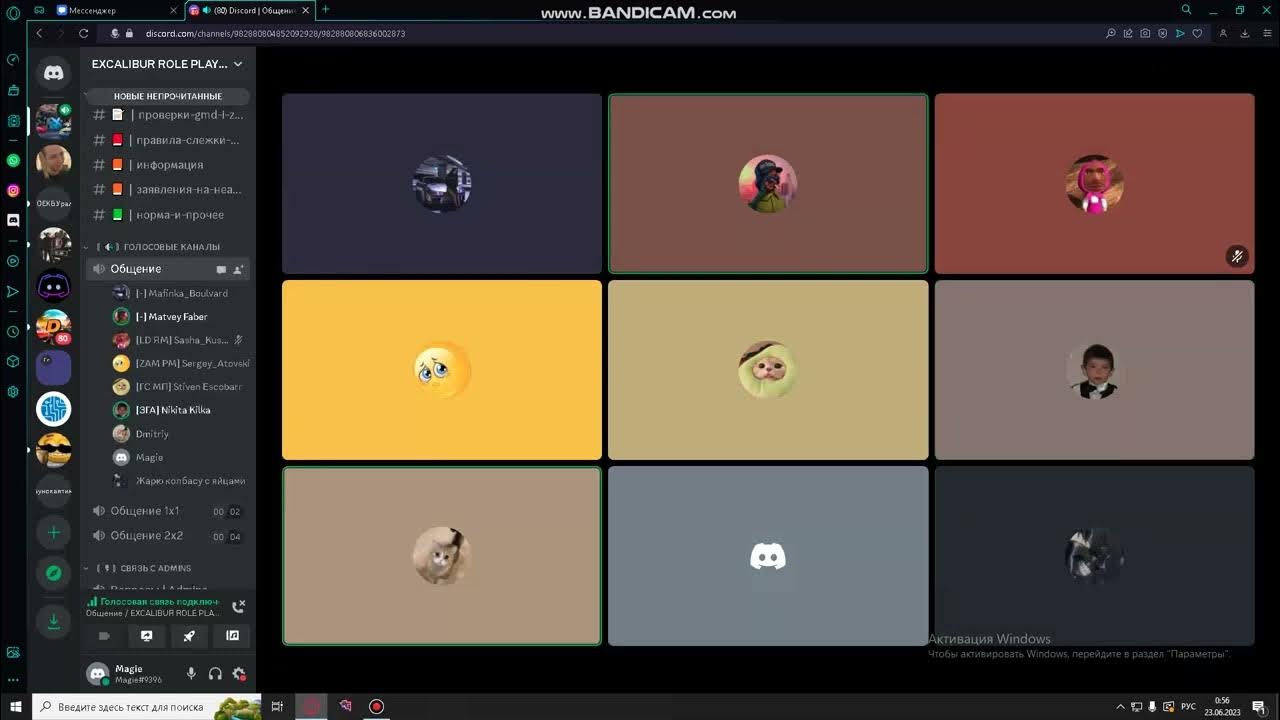Open Discord home direct messages

(x=54, y=73)
